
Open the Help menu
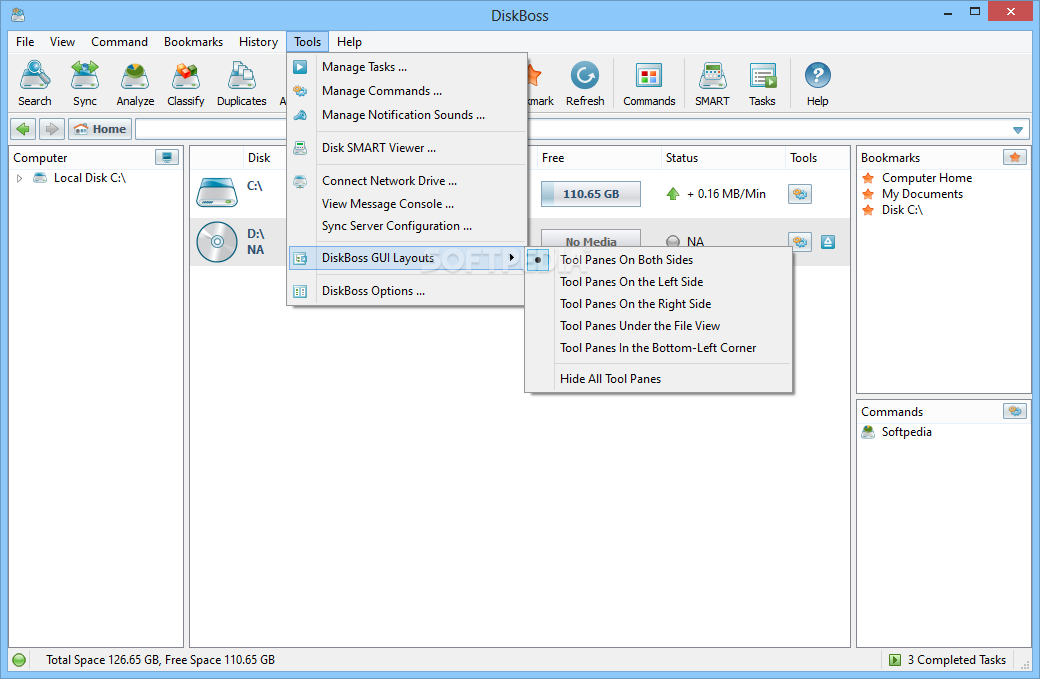click(x=349, y=42)
